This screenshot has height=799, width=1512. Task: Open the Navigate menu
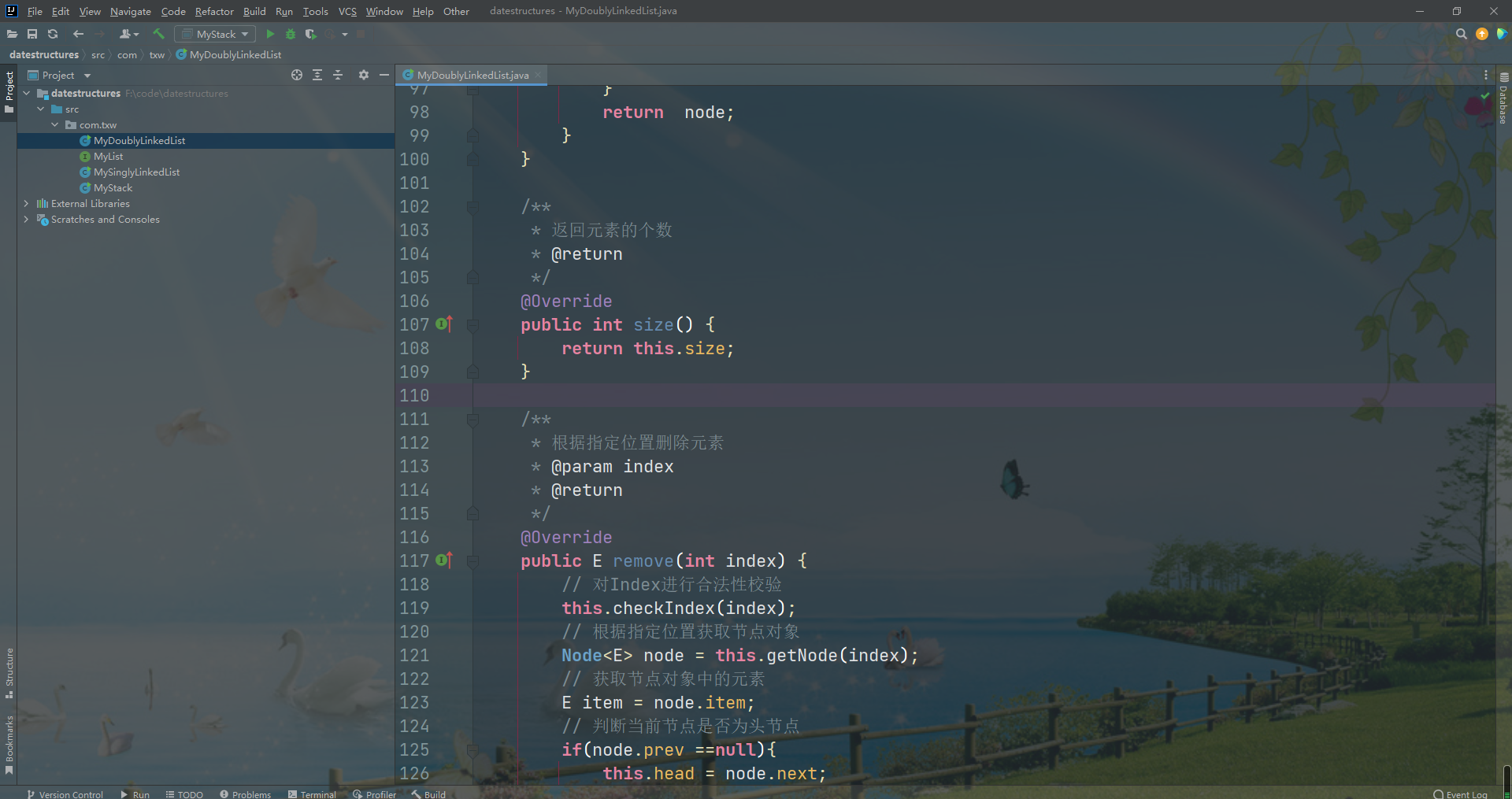(x=131, y=11)
